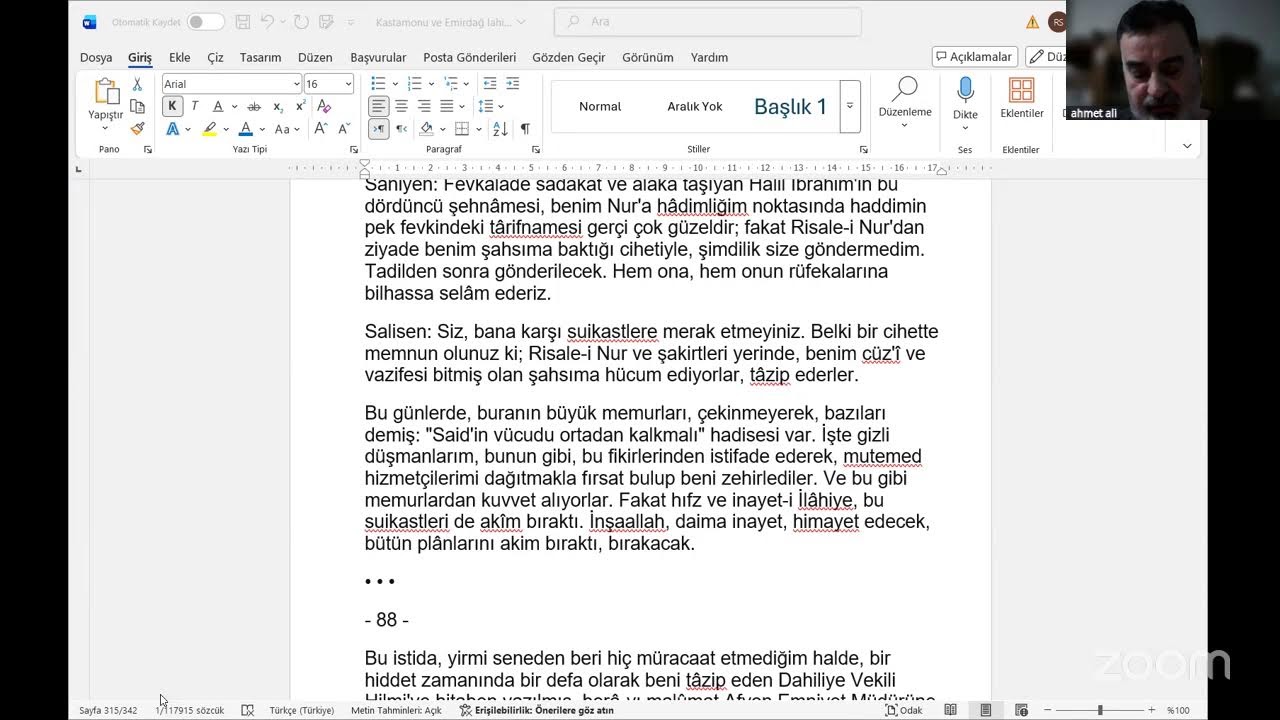The image size is (1280, 720).
Task: Apply subscript formatting
Action: click(278, 106)
